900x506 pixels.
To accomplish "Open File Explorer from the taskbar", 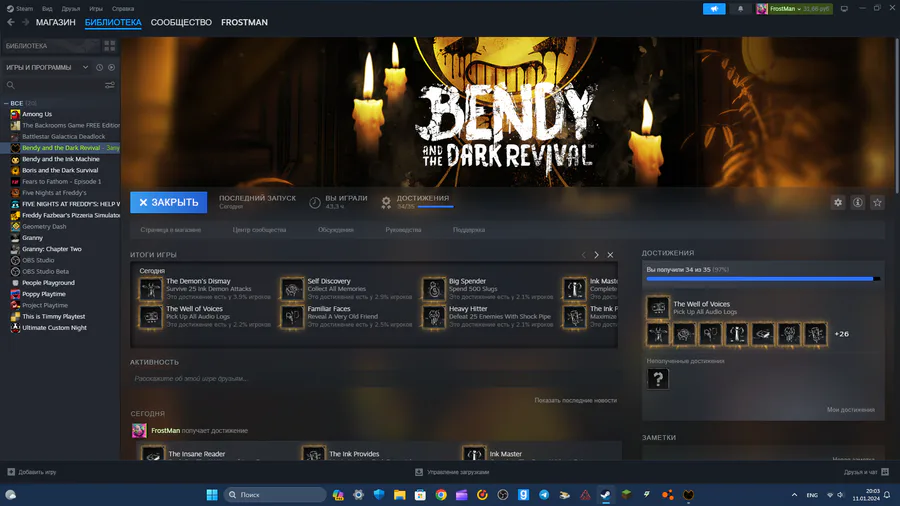I will pos(399,495).
